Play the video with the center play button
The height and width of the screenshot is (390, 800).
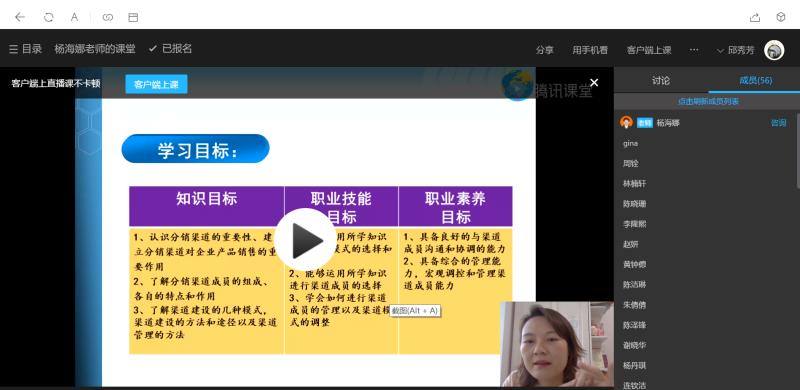tap(306, 239)
